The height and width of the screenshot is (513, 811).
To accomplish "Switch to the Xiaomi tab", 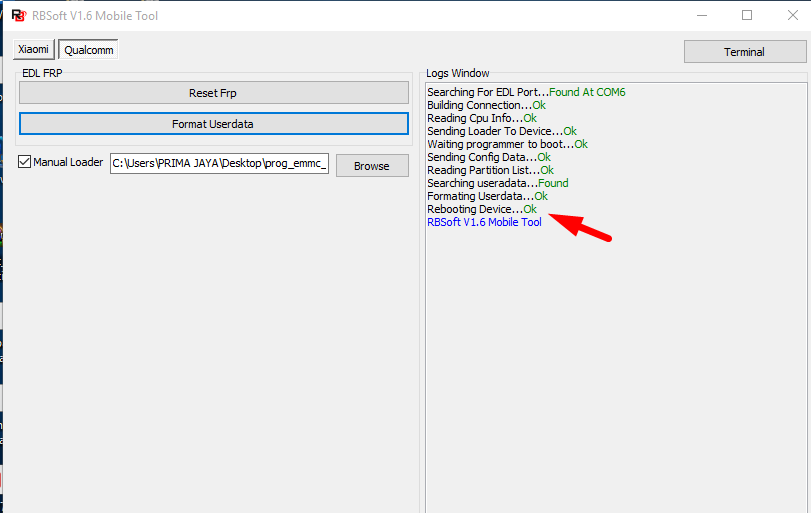I will 34,49.
